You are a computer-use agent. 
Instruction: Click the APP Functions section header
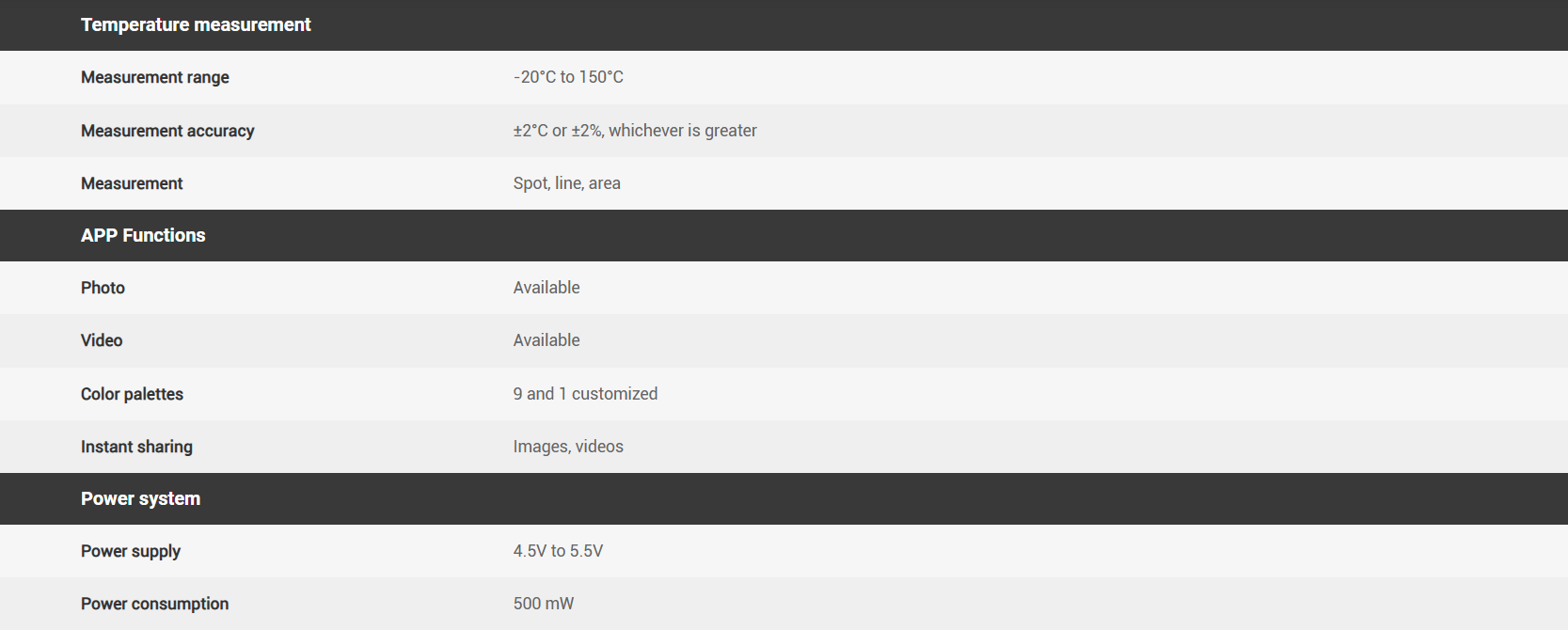pos(143,236)
